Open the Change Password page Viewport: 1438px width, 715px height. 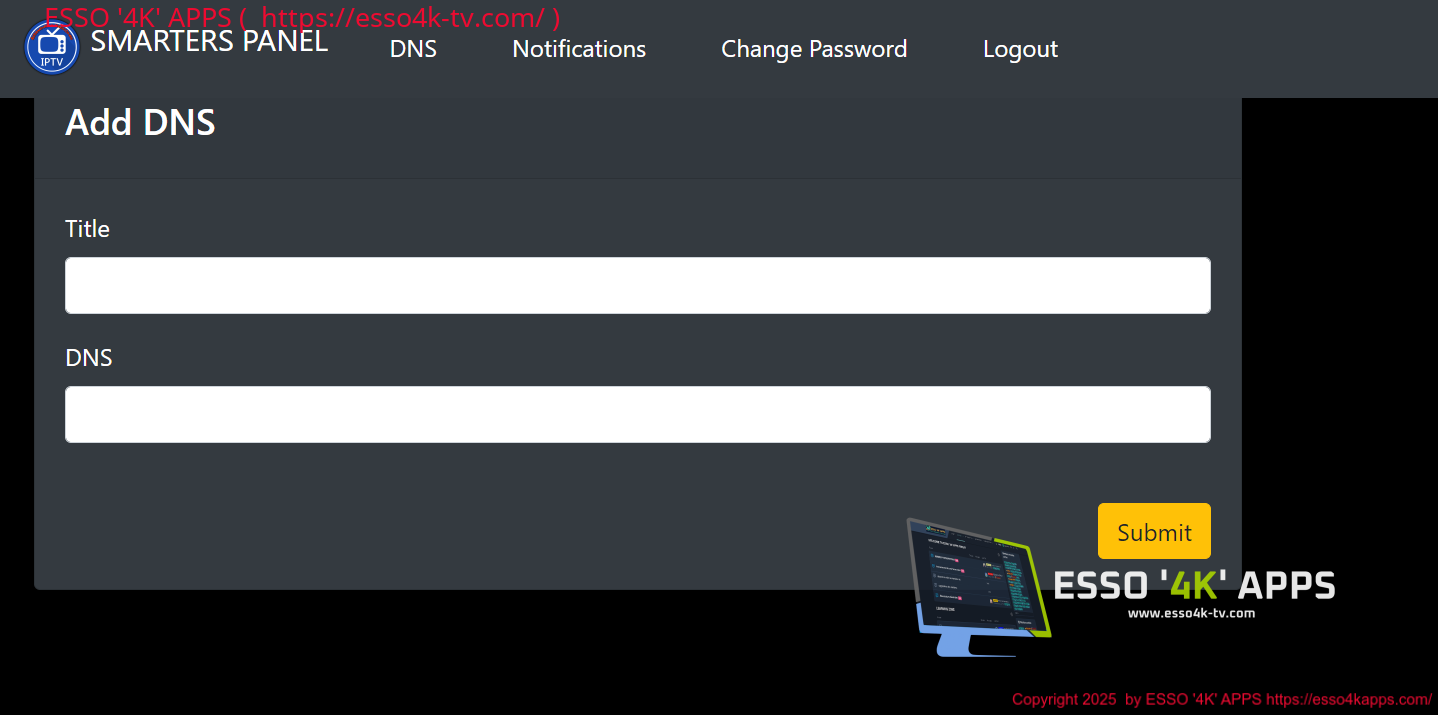coord(814,49)
